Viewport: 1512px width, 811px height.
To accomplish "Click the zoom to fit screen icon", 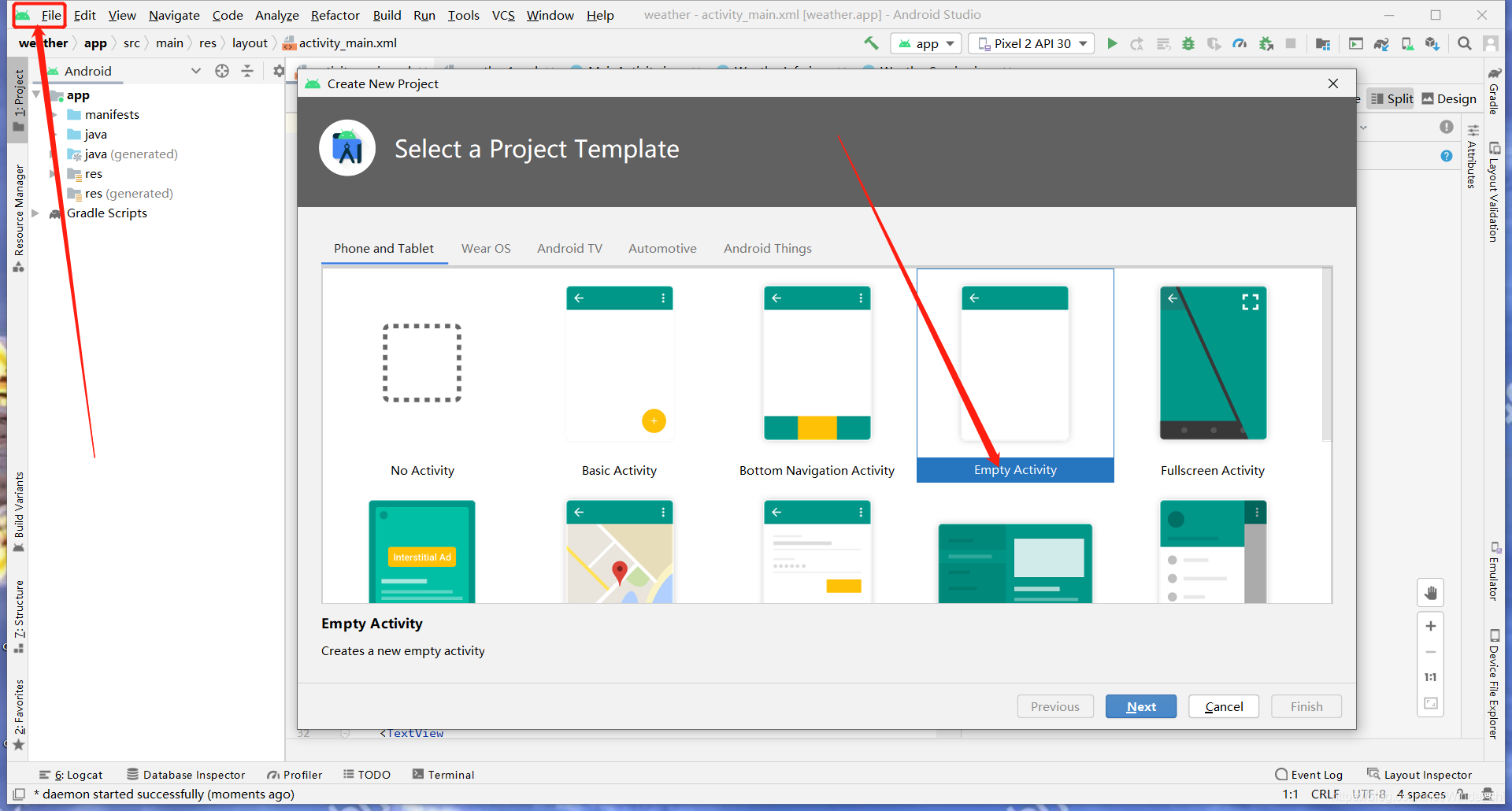I will pos(1431,703).
